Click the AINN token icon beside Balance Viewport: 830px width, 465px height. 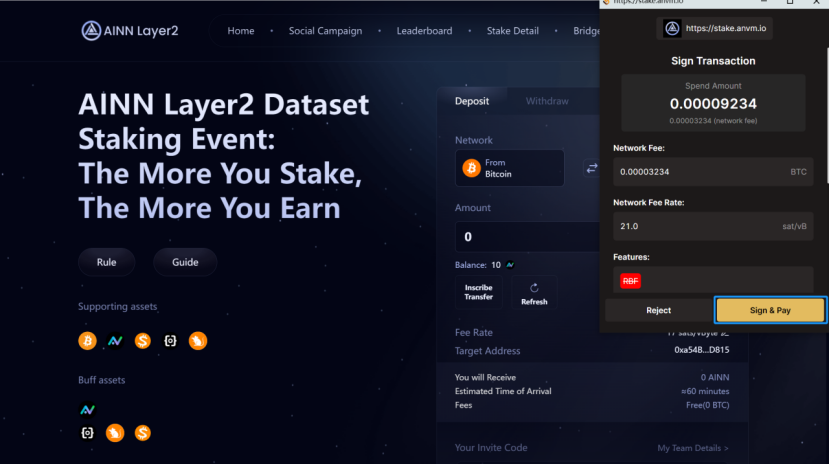(510, 265)
